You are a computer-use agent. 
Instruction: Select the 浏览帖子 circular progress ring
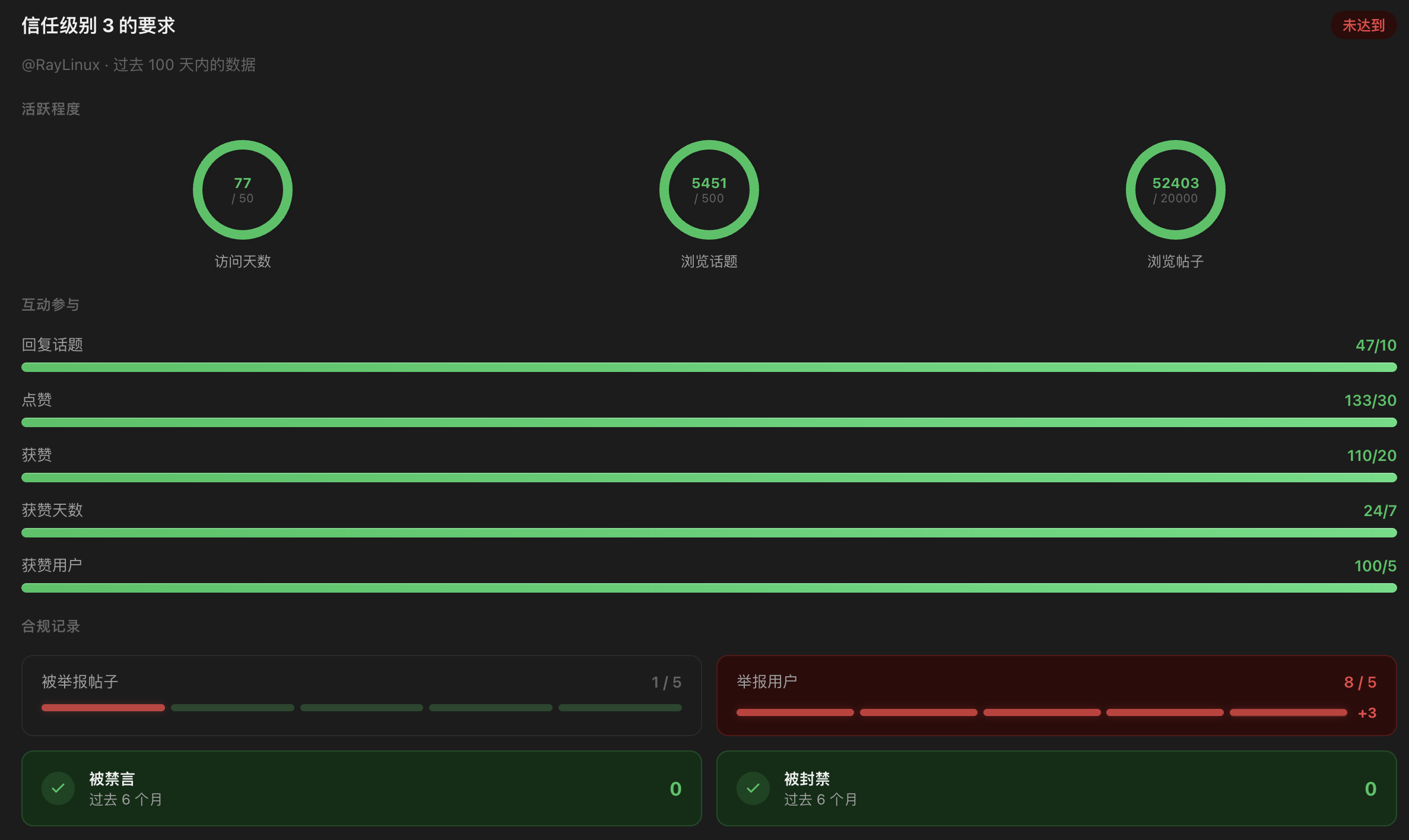click(1176, 190)
